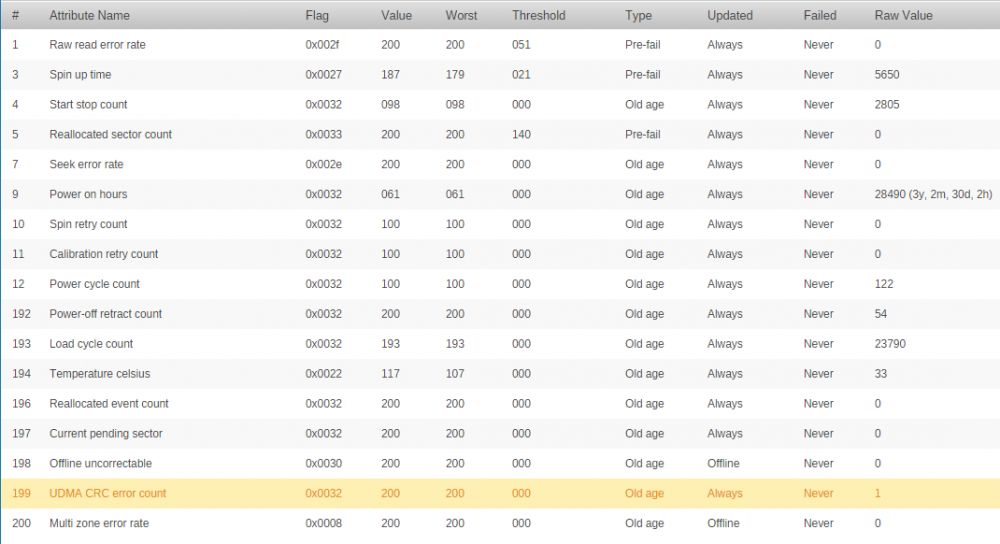Select the Power-off retract count attribute
Viewport: 1000px width, 544px height.
coord(106,314)
